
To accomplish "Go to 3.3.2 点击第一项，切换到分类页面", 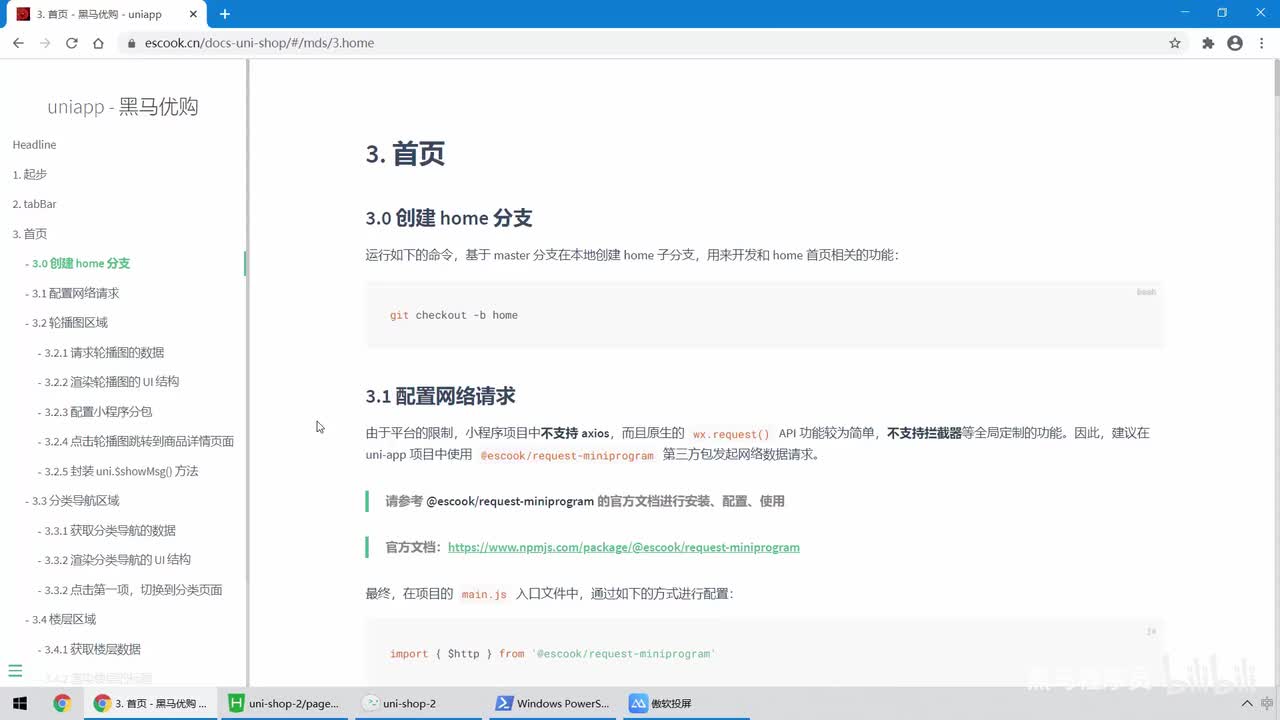I will (133, 590).
